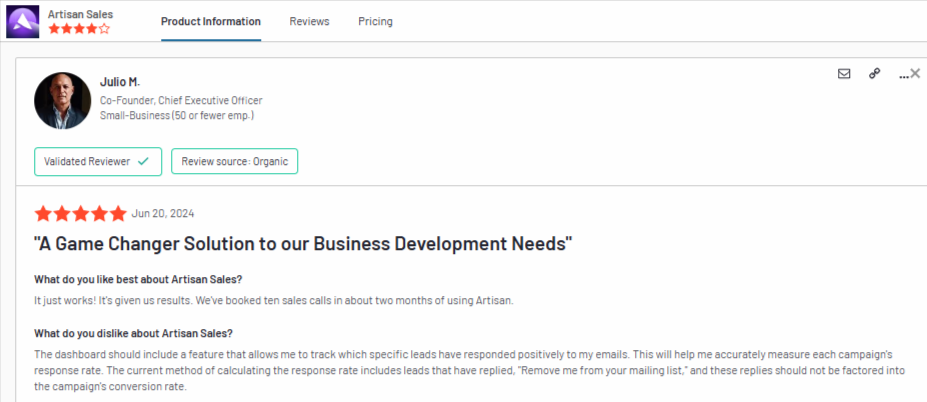Click Review source: Organic badge
Viewport: 927px width, 402px height.
click(235, 161)
